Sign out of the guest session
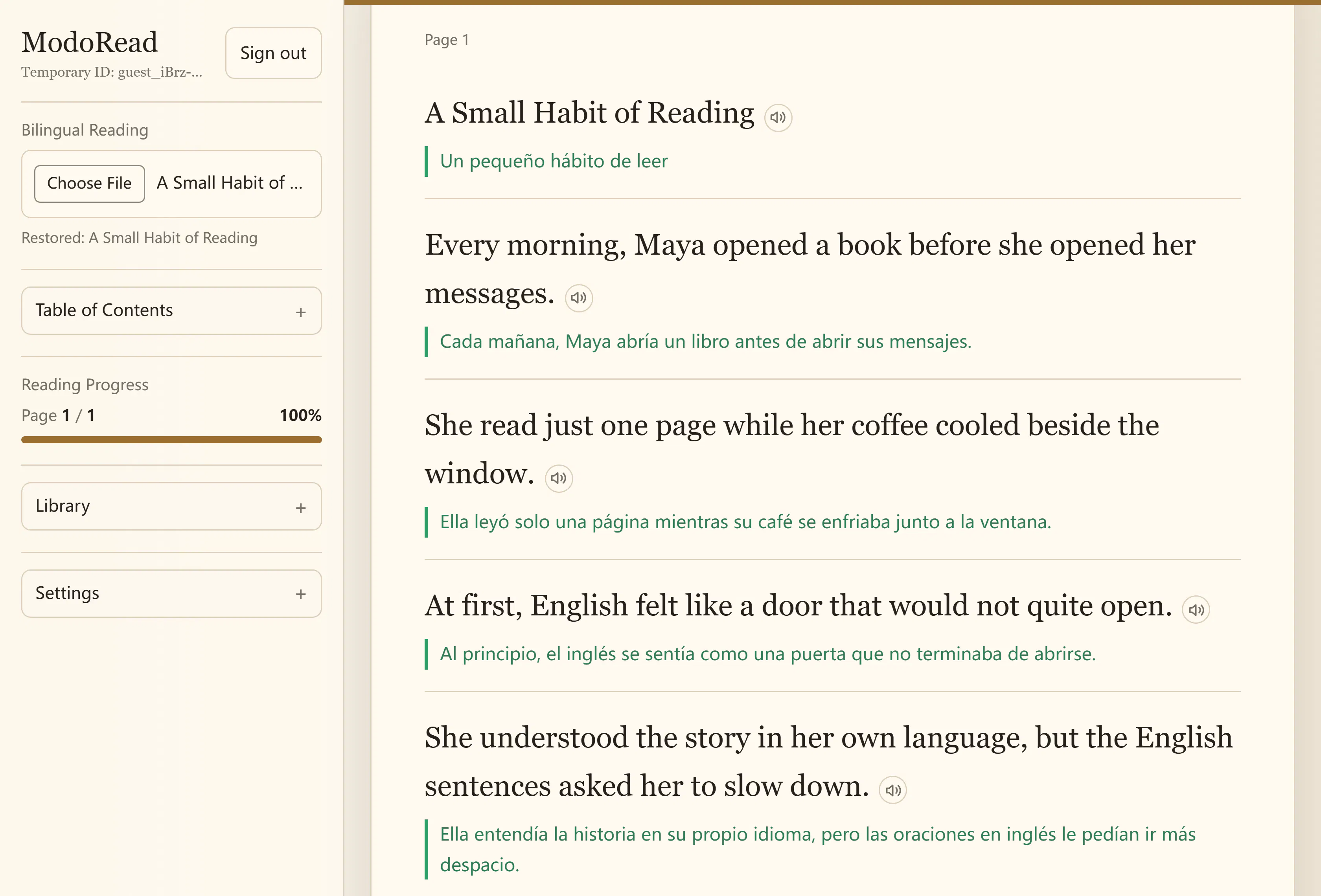The image size is (1321, 896). pyautogui.click(x=273, y=53)
